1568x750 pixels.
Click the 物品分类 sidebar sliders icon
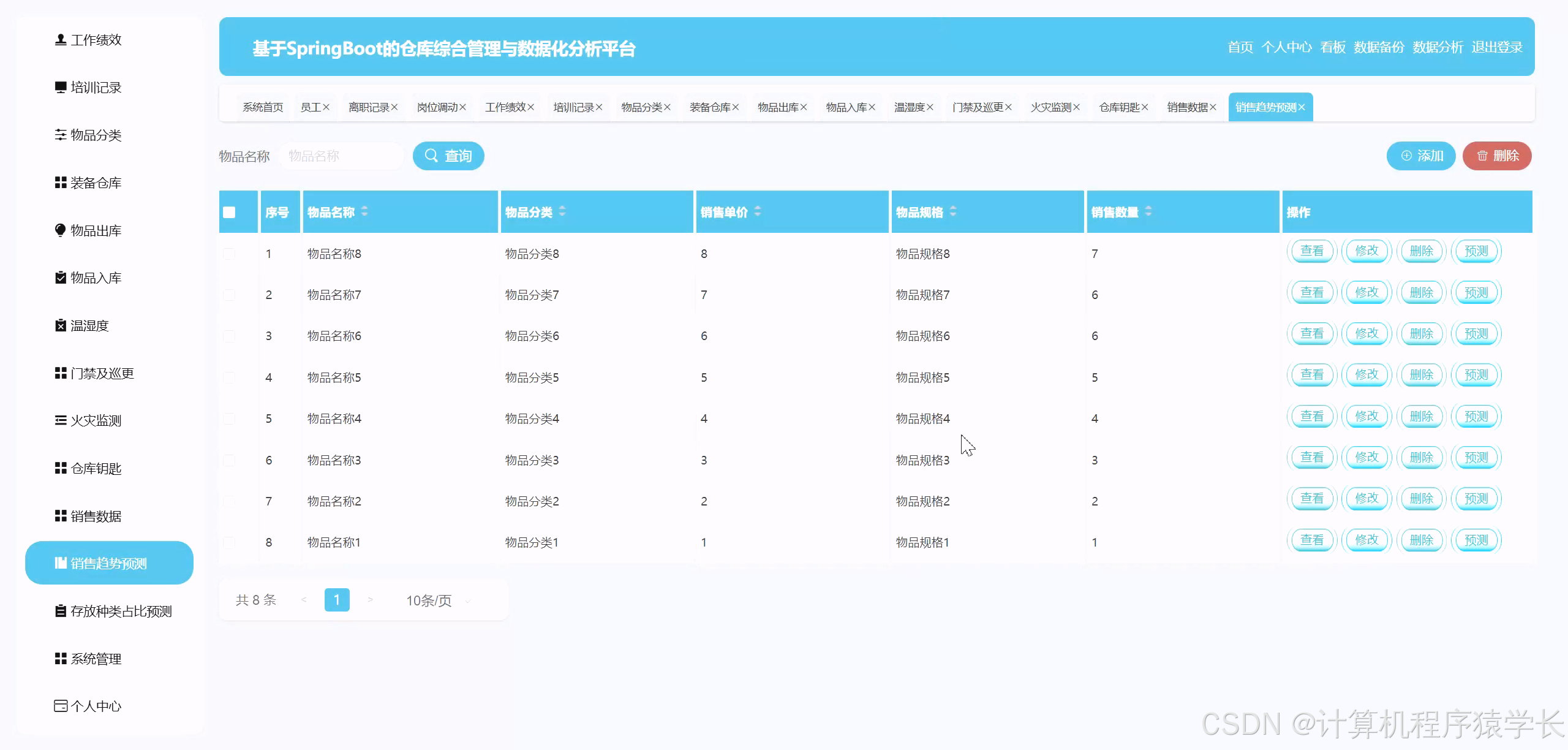click(60, 135)
